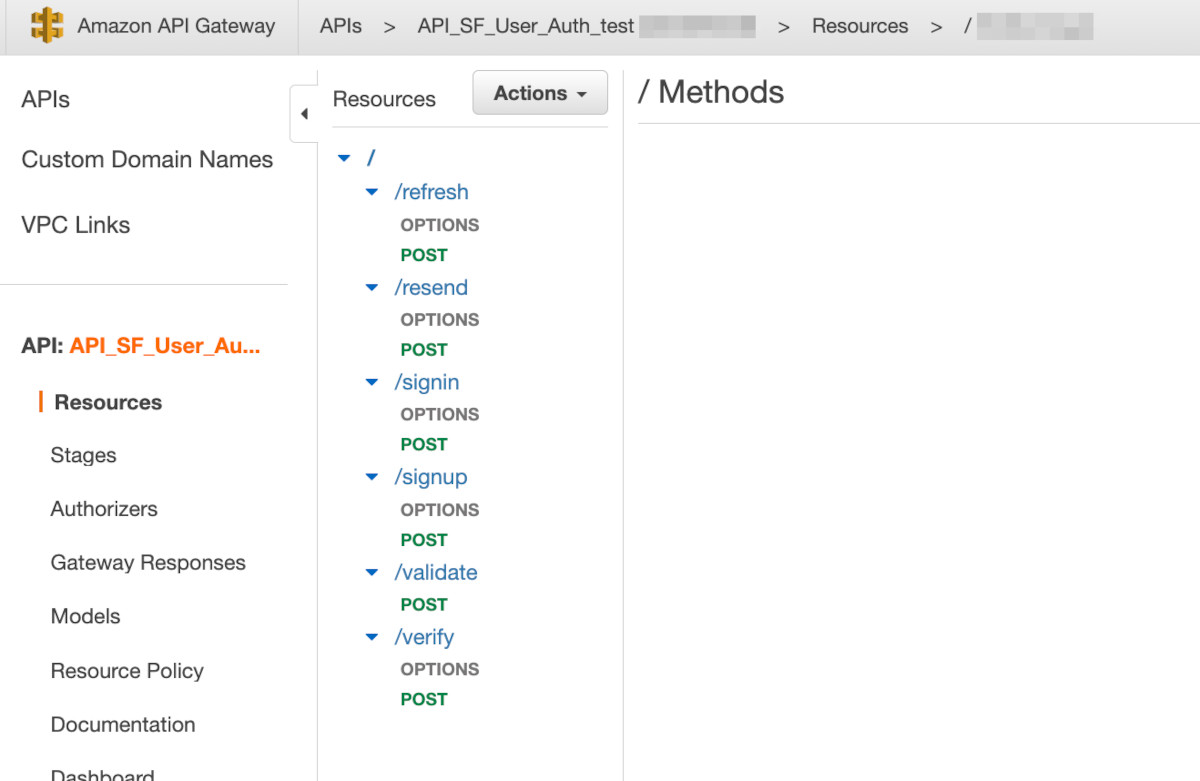Viewport: 1200px width, 781px height.
Task: Click APIs breadcrumb link
Action: tap(341, 26)
